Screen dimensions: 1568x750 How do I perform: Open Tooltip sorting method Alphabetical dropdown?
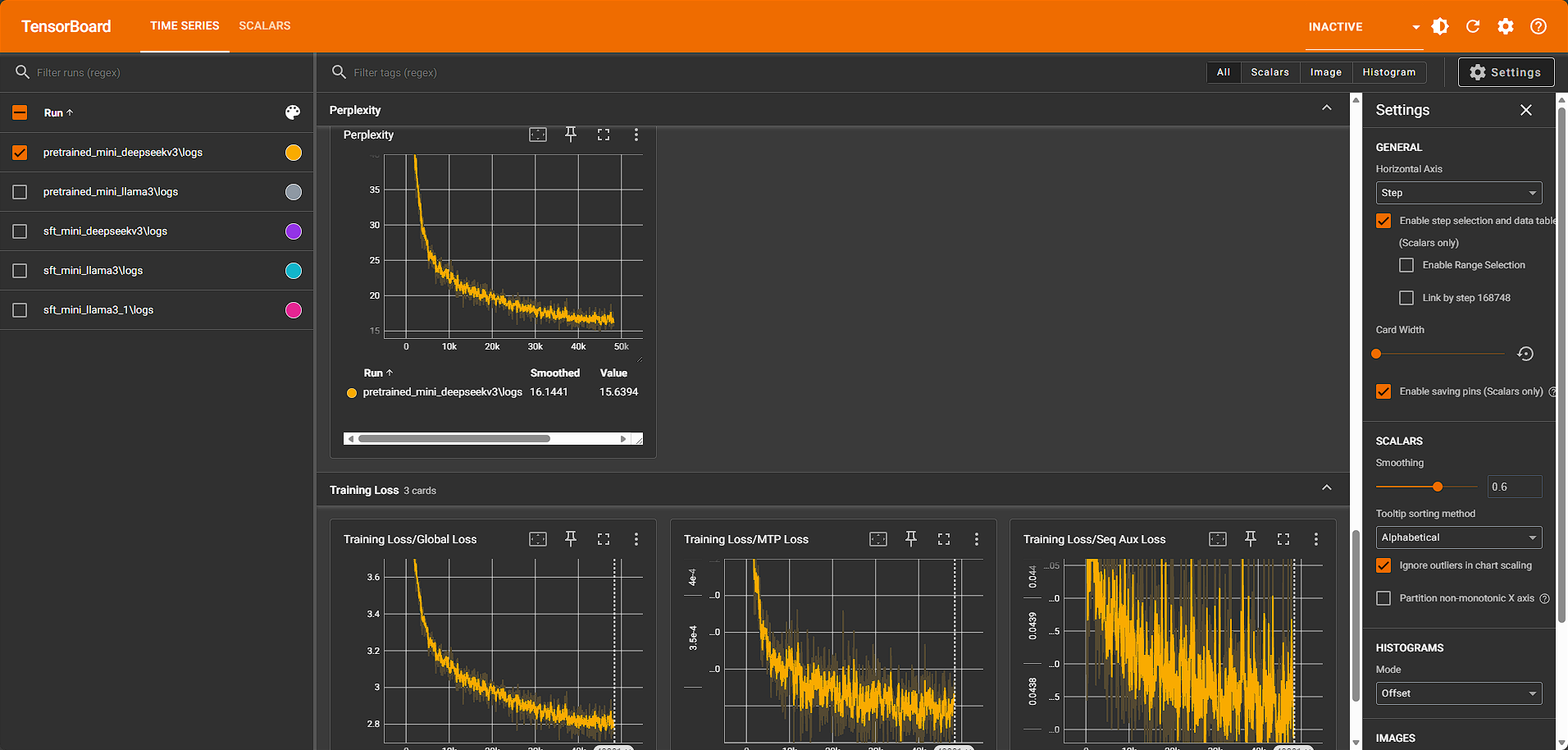(x=1459, y=537)
